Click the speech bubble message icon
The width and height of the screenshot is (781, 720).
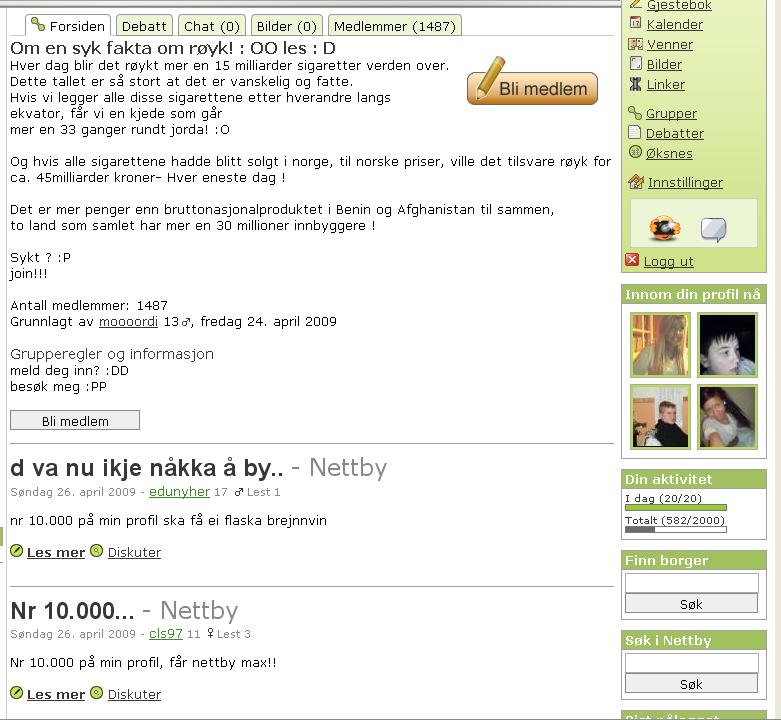click(x=714, y=230)
